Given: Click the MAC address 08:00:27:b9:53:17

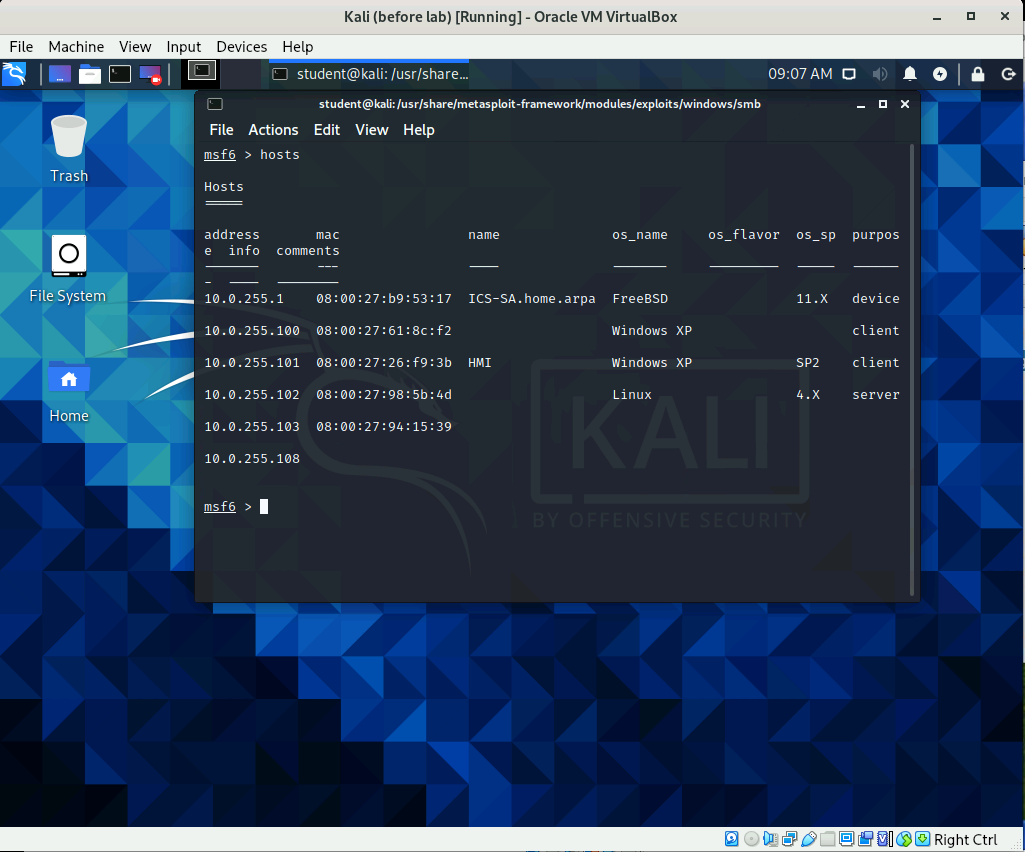Looking at the screenshot, I should [x=384, y=299].
